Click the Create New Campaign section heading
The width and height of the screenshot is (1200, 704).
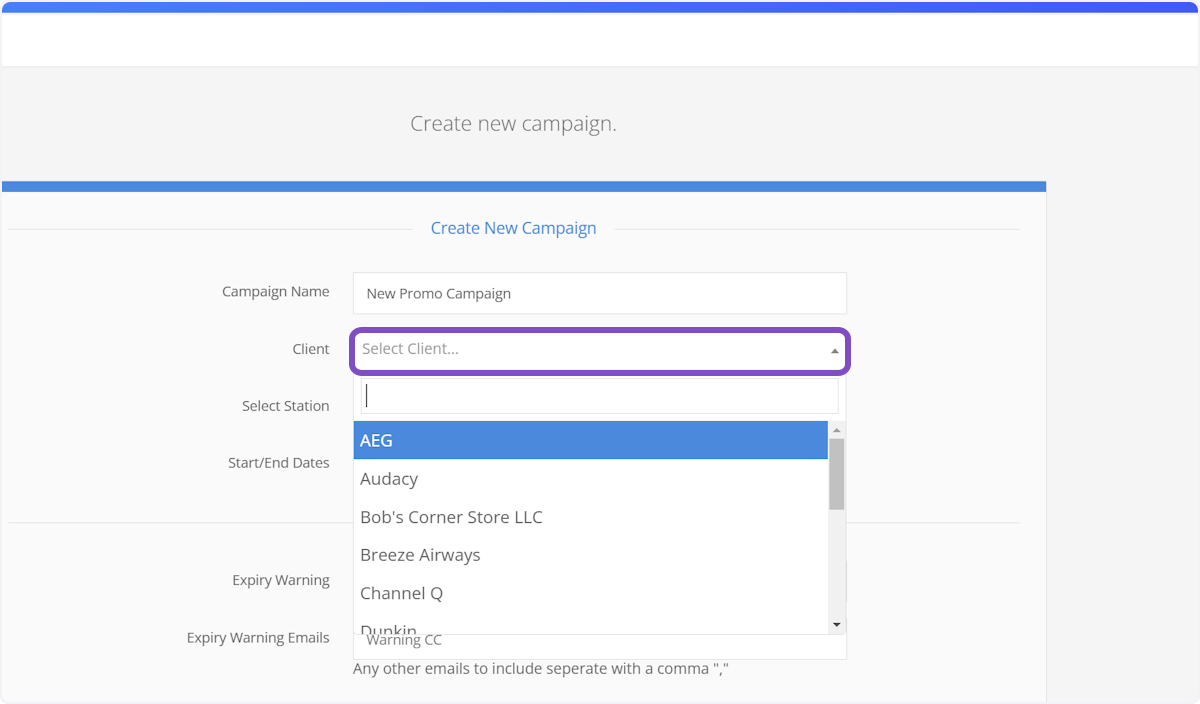tap(513, 228)
